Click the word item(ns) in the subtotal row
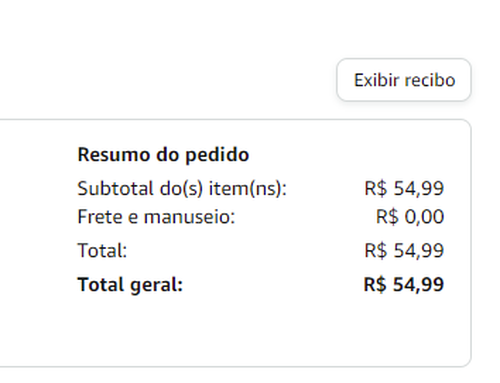 coord(247,189)
